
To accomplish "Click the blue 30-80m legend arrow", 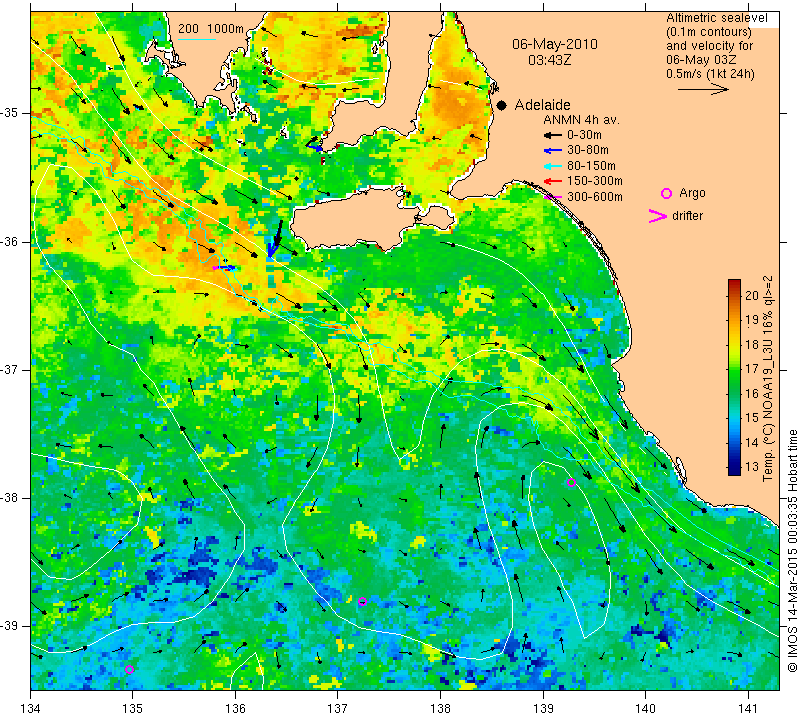I will [553, 151].
